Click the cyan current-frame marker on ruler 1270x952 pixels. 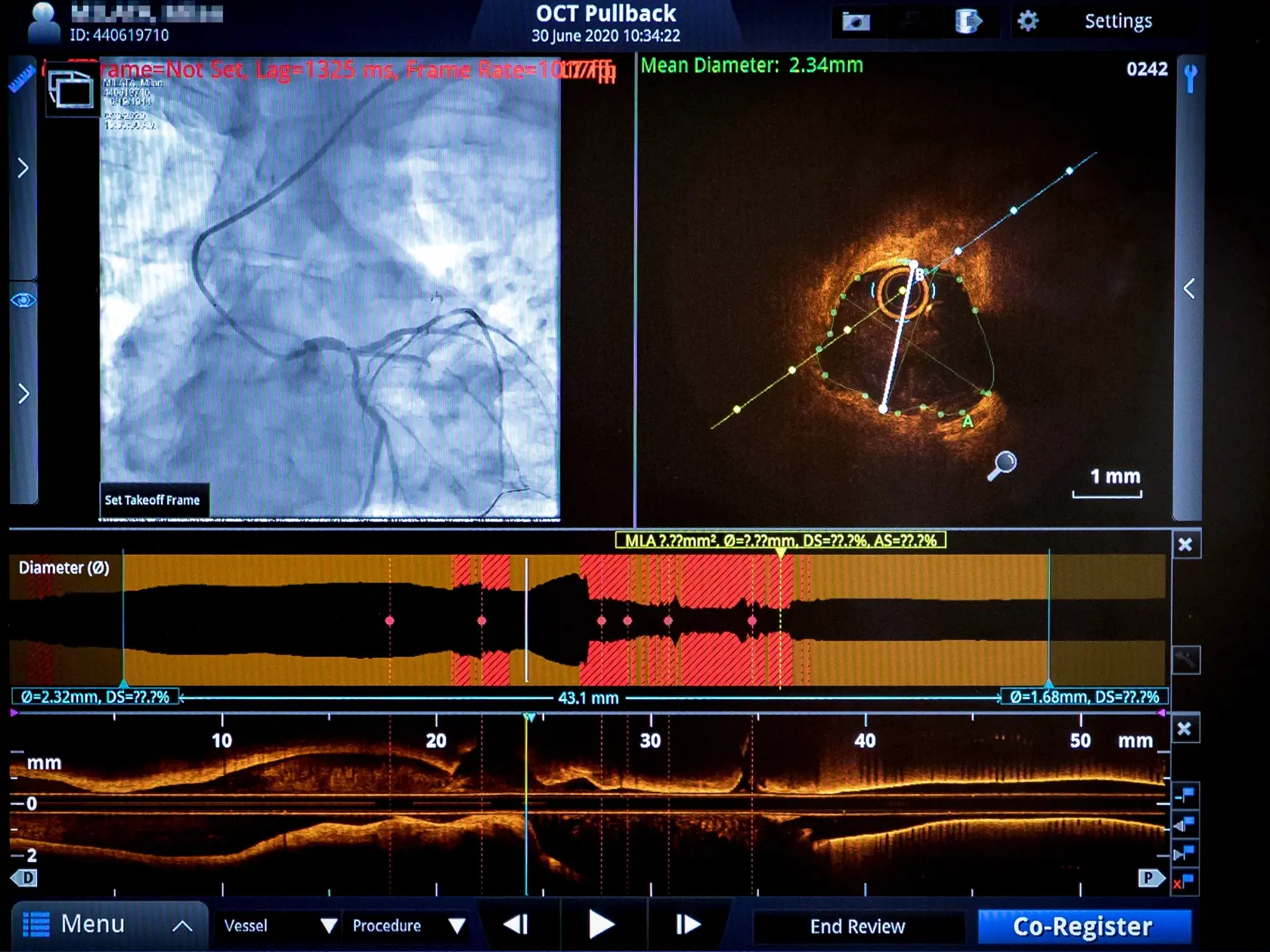tap(530, 718)
